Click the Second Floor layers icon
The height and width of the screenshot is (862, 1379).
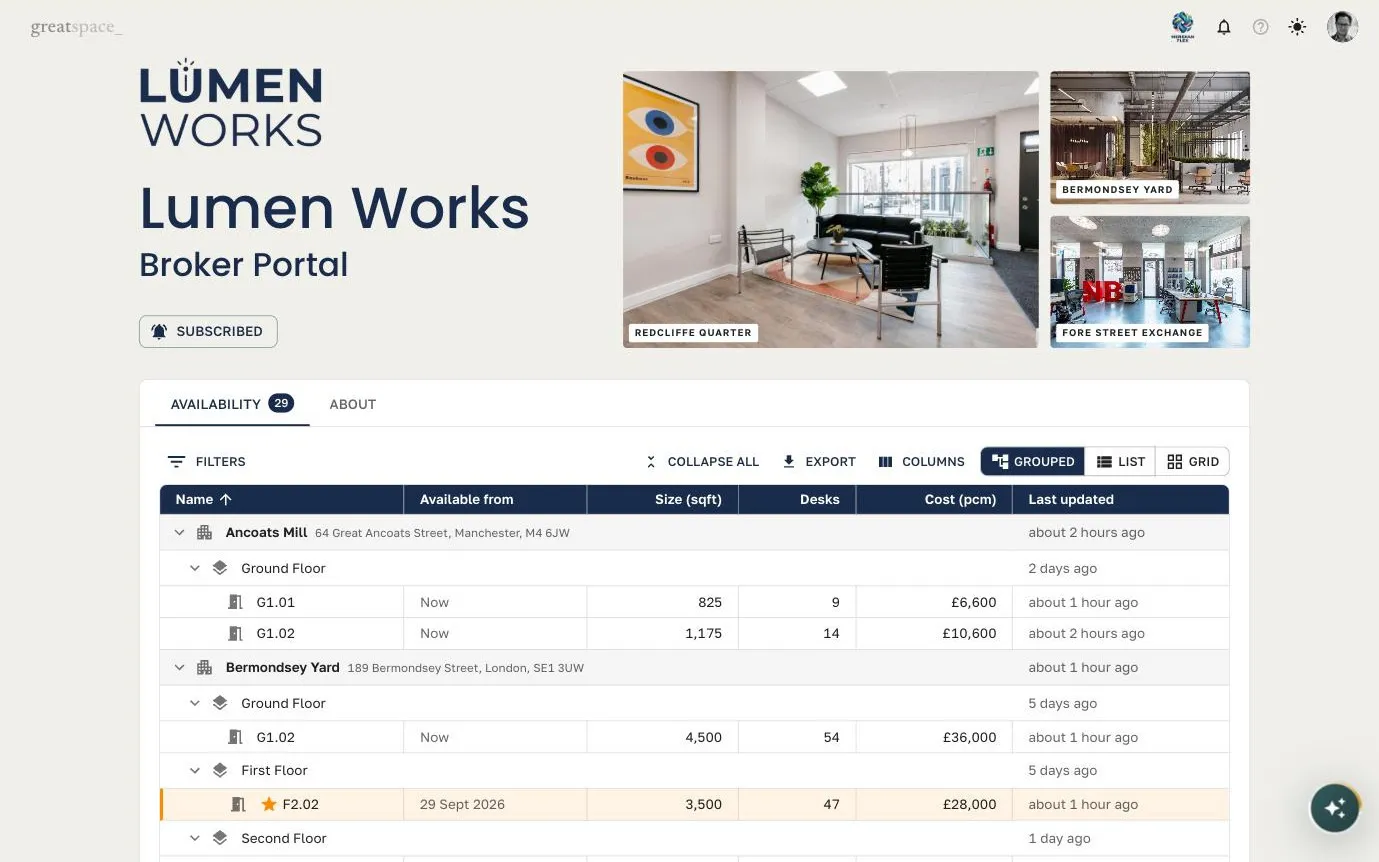point(220,838)
